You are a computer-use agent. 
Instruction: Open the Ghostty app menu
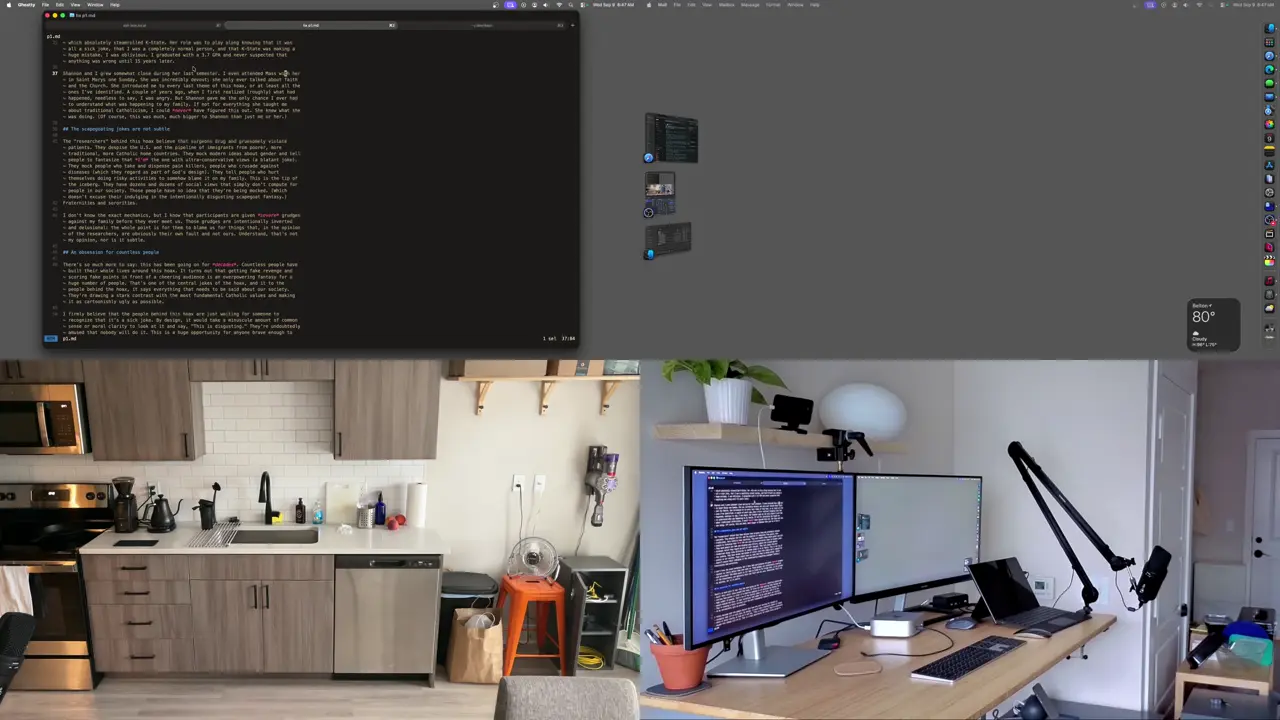[x=26, y=5]
